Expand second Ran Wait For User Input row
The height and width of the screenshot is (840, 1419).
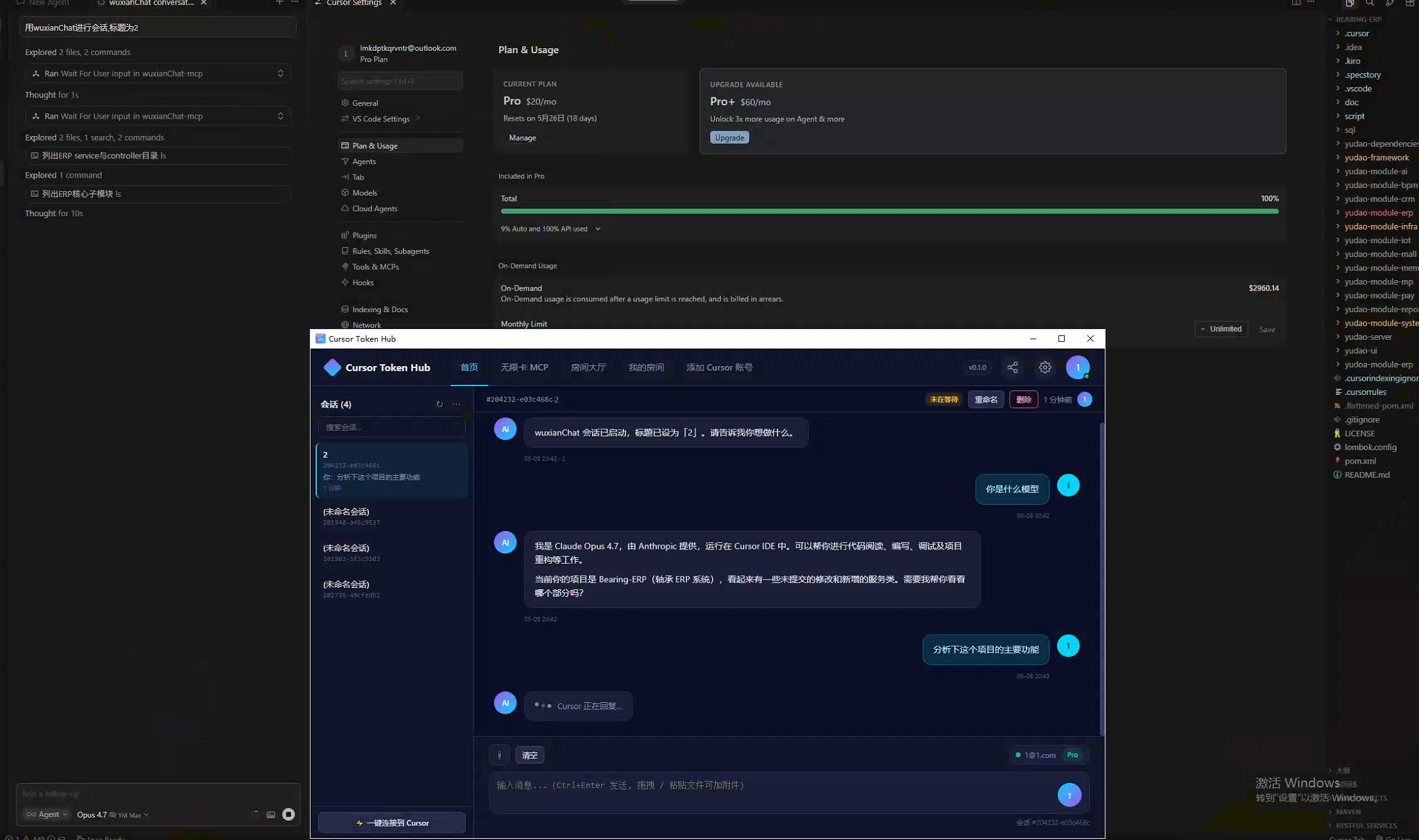click(158, 116)
